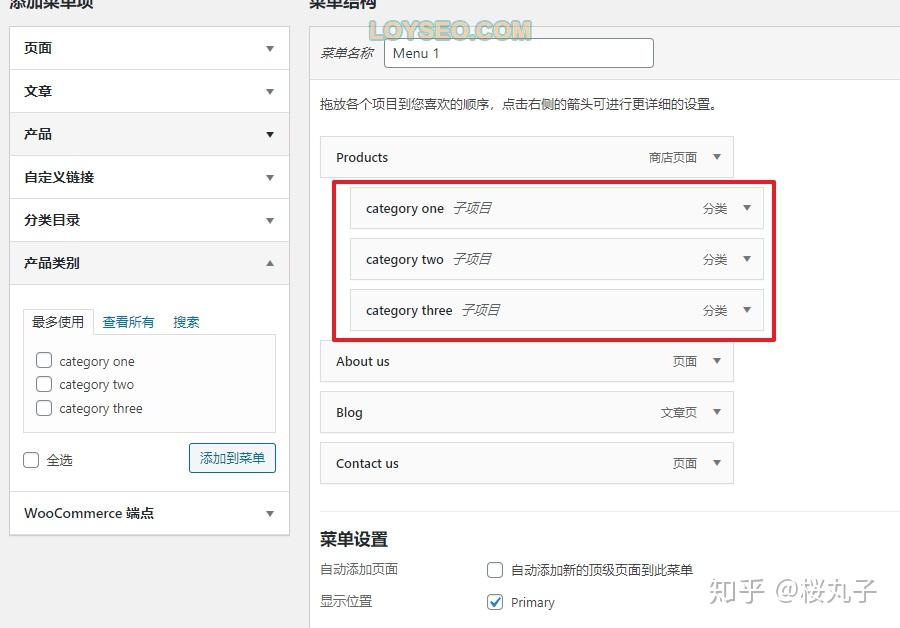Click the 自定义链接 section heading
This screenshot has width=900, height=628.
pyautogui.click(x=59, y=177)
